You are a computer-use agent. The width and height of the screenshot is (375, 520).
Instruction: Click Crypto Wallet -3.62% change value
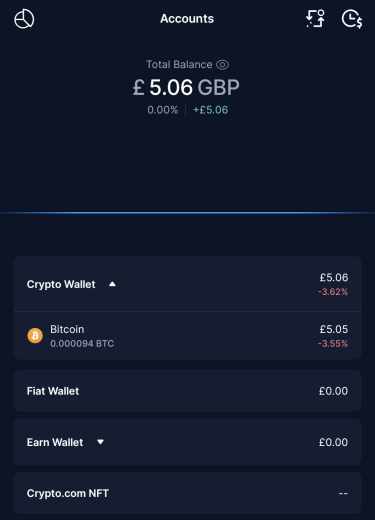[x=333, y=292]
